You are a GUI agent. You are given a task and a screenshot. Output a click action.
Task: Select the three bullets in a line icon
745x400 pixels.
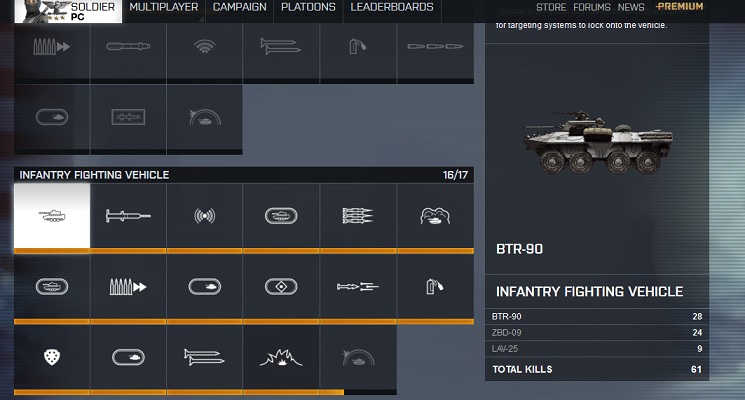click(435, 47)
